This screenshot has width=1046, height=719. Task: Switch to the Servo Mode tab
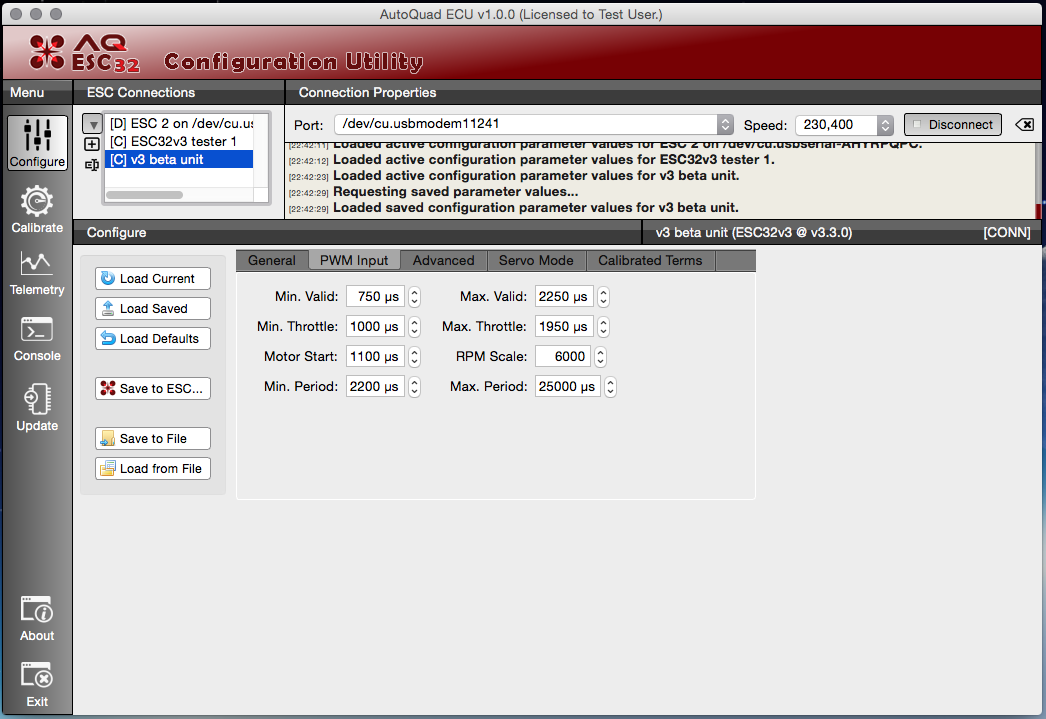(x=536, y=261)
